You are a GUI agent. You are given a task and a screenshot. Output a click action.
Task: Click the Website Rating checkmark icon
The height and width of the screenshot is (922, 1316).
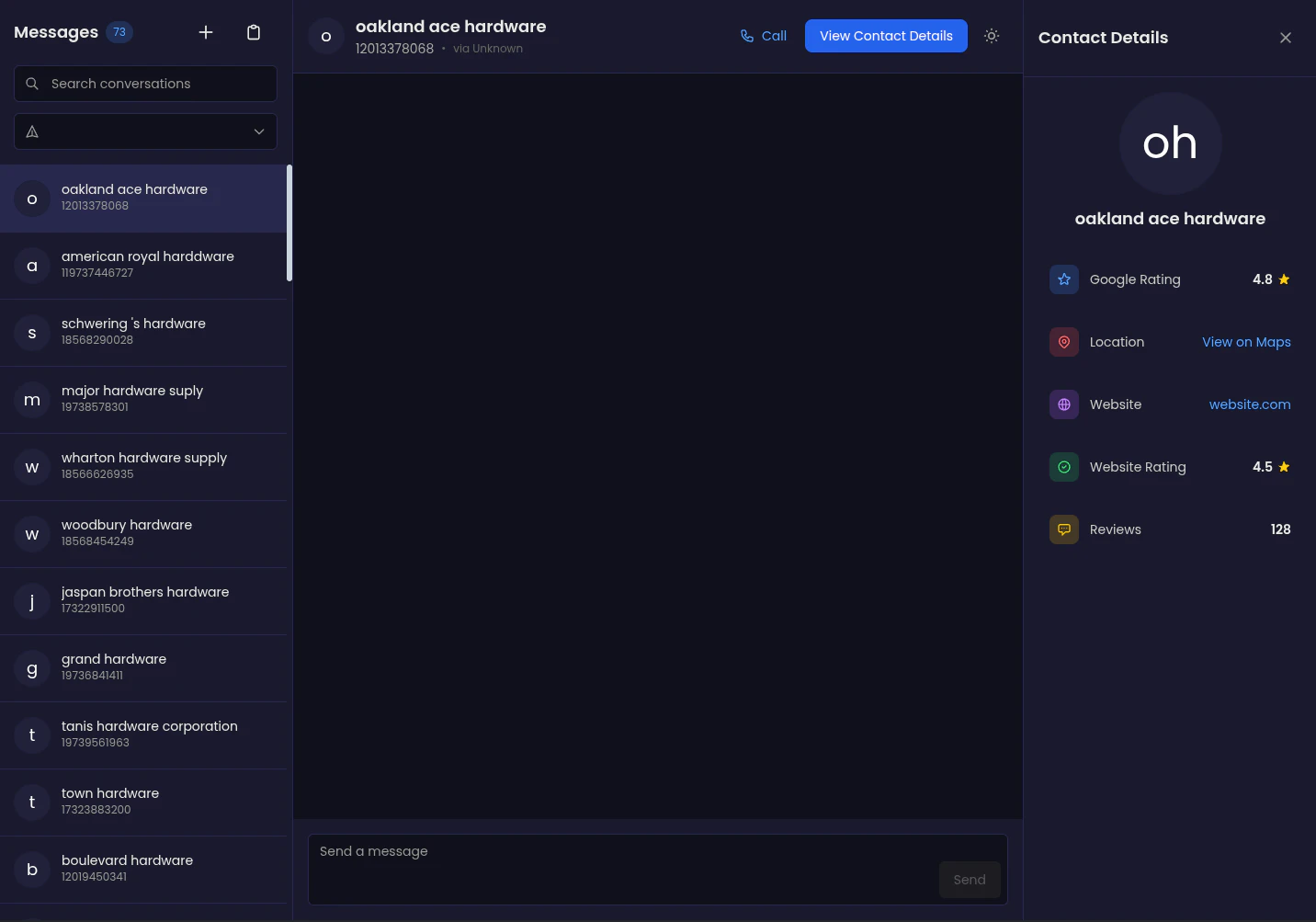point(1063,467)
